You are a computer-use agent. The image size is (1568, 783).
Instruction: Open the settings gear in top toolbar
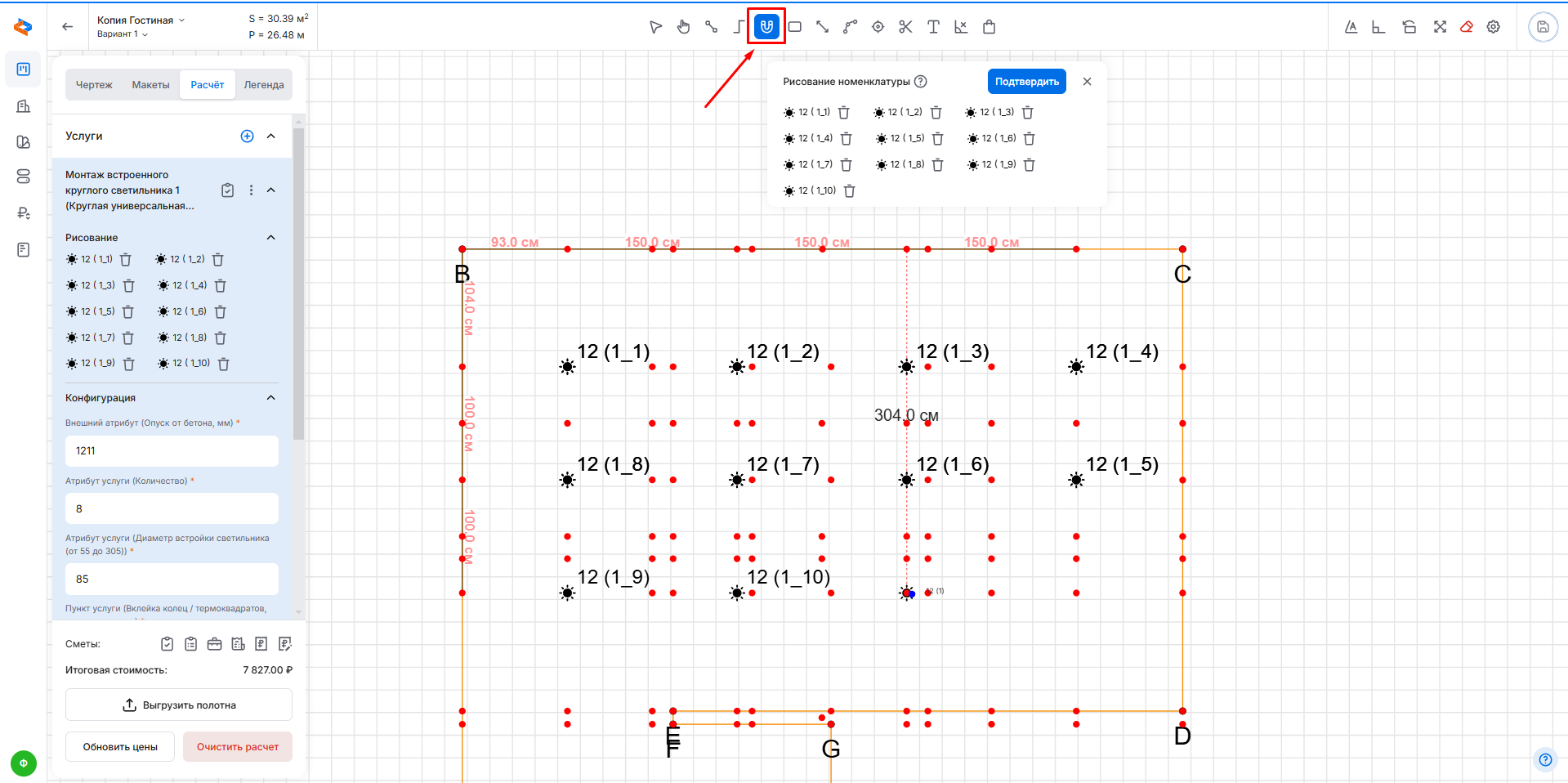coord(1494,27)
